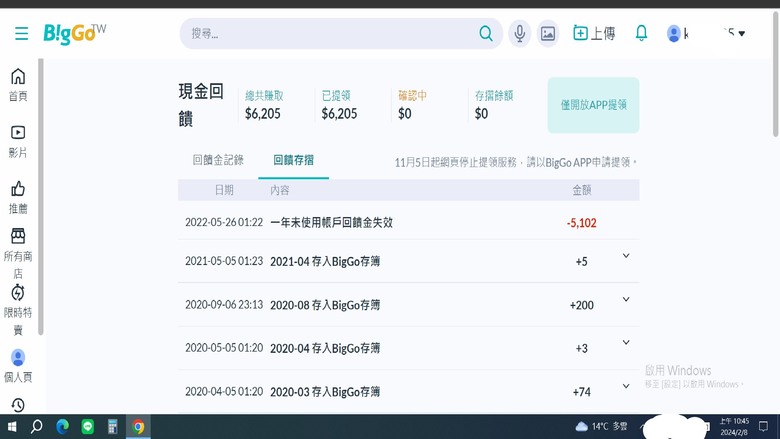
Task: Click the 已提領 $6,205 value
Action: click(339, 105)
